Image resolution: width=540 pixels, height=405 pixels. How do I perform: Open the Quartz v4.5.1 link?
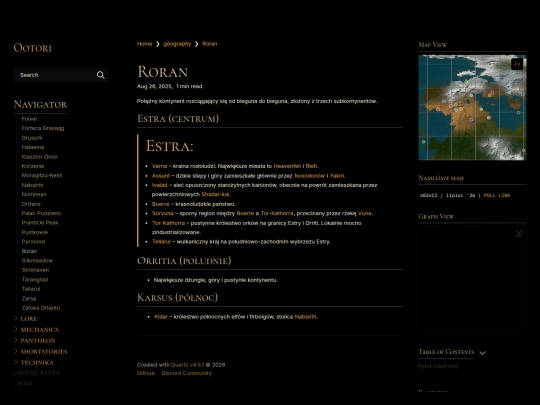click(x=188, y=365)
